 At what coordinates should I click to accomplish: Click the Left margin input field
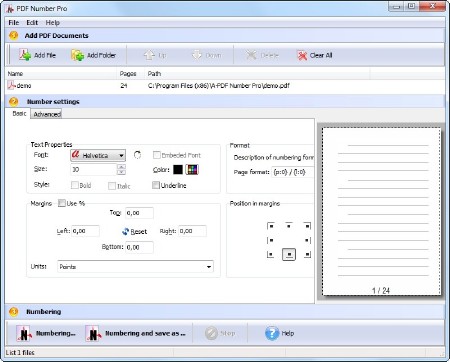point(85,231)
